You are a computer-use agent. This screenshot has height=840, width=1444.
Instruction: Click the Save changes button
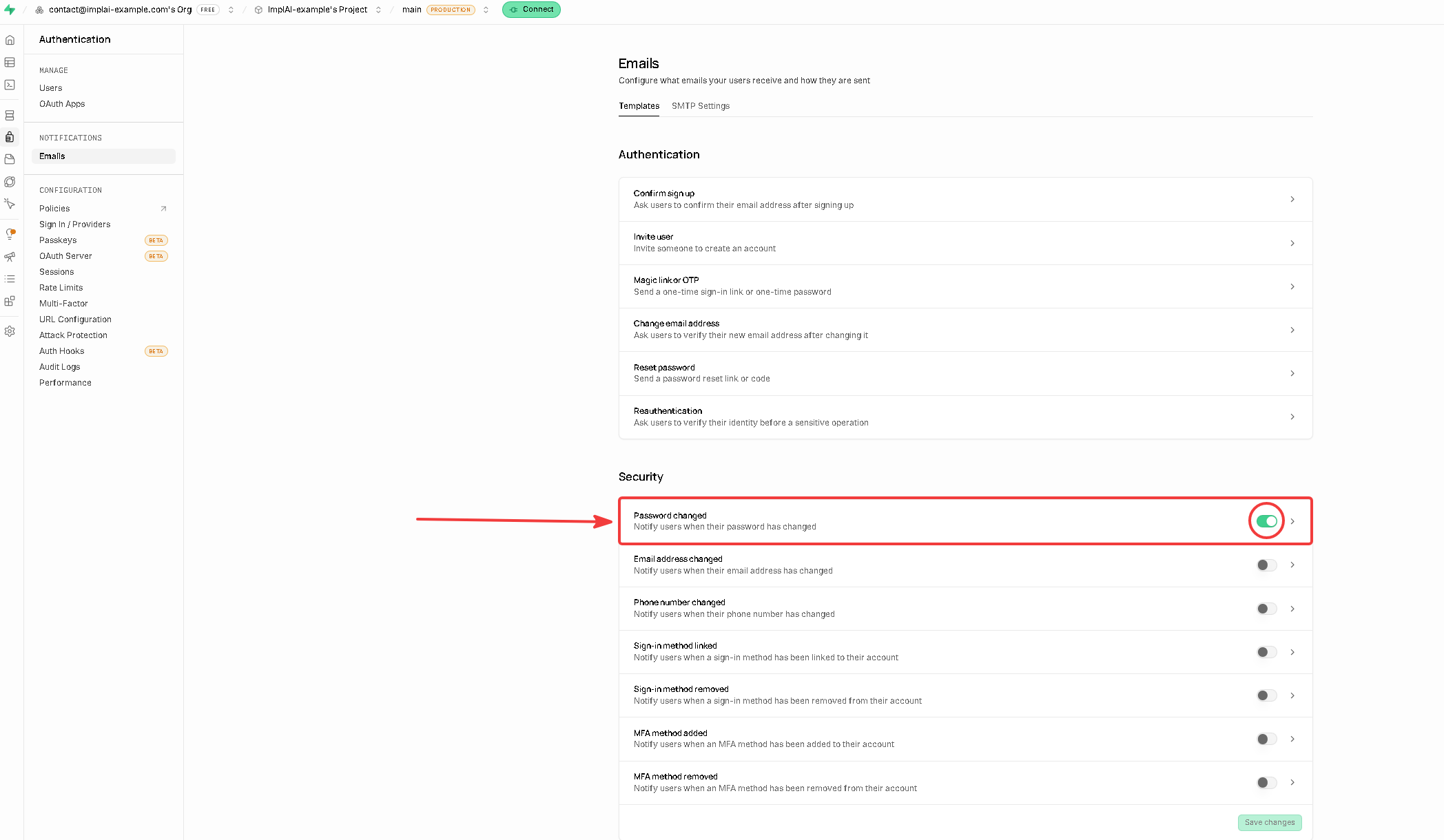coord(1270,822)
